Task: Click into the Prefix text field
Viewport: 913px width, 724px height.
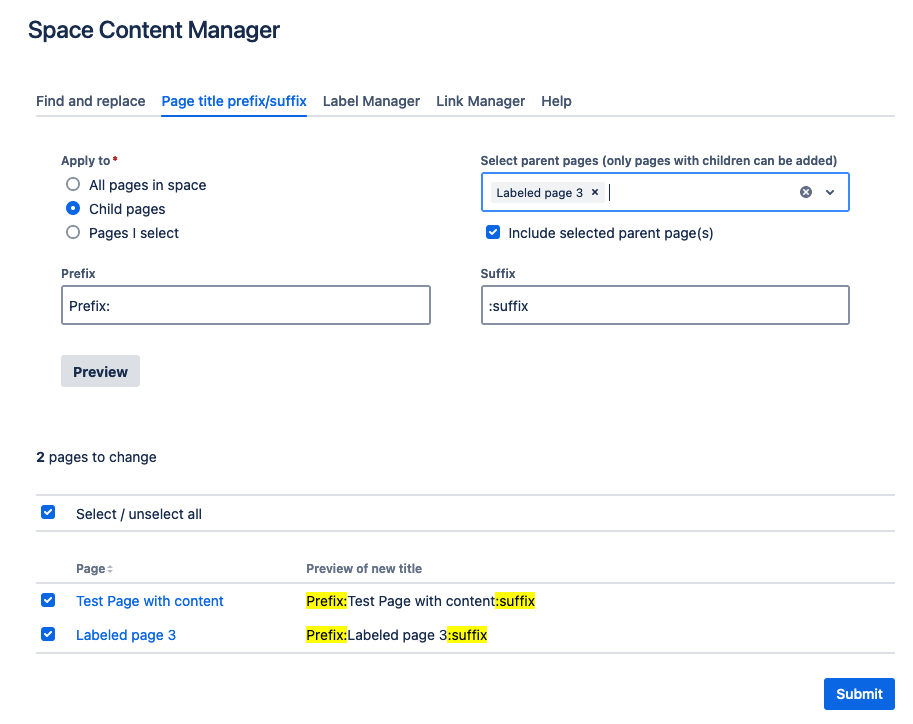Action: [245, 306]
